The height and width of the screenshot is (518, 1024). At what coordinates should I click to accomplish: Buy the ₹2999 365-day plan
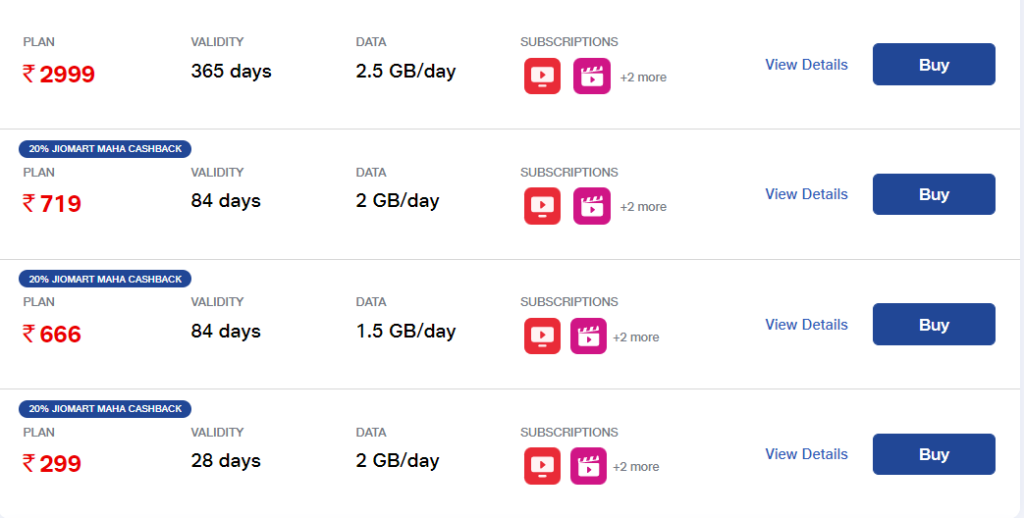pos(933,65)
